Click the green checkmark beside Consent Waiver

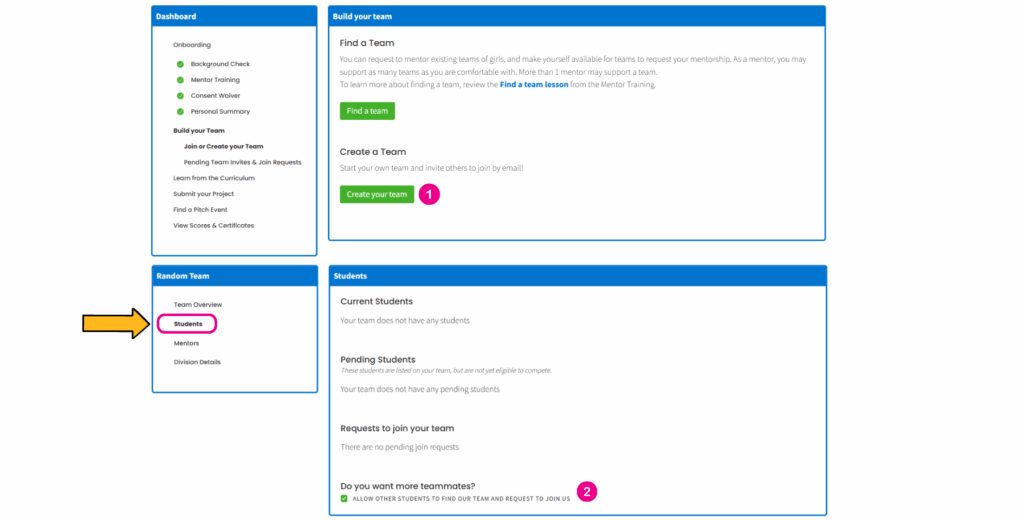[x=180, y=96]
